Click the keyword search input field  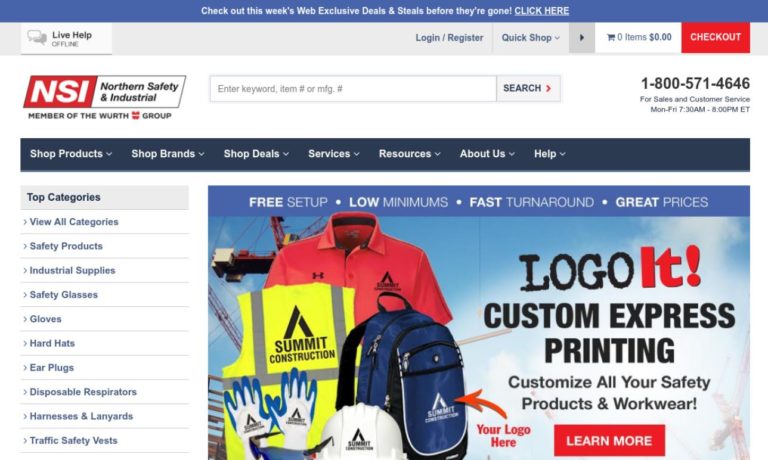point(353,89)
